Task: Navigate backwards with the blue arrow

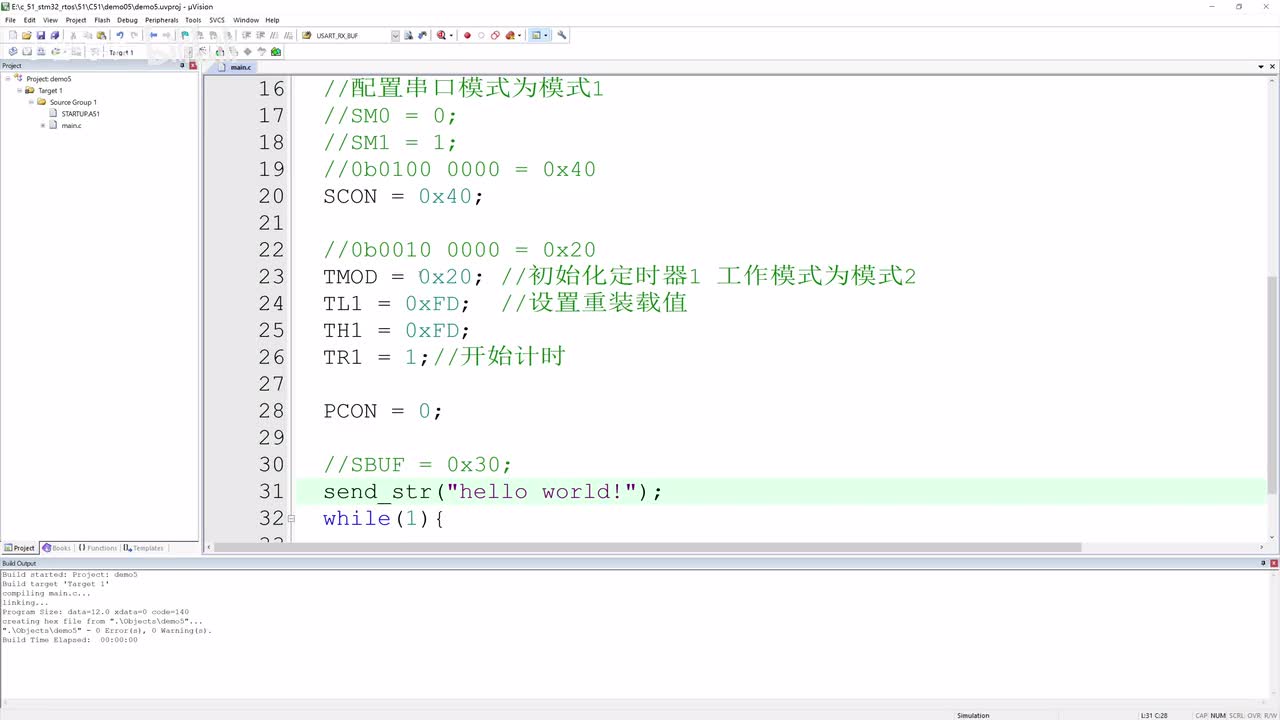Action: click(153, 35)
